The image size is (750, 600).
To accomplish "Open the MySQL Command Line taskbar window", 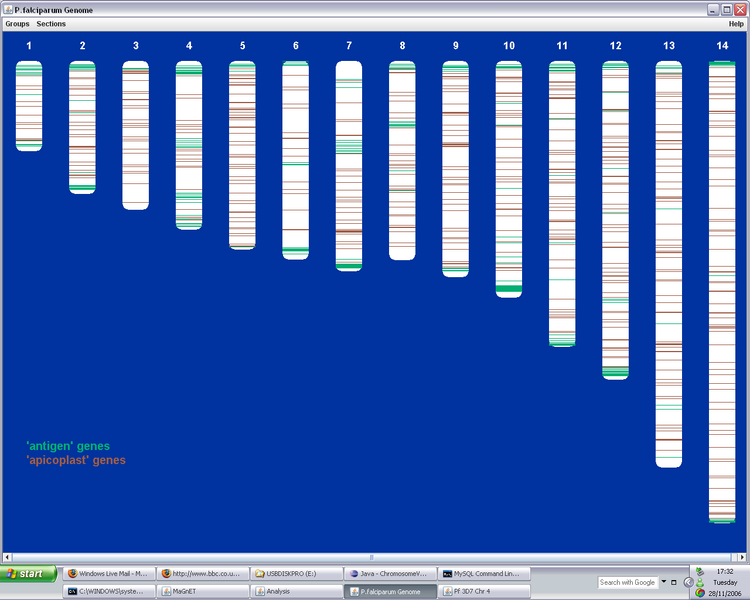I will [484, 574].
